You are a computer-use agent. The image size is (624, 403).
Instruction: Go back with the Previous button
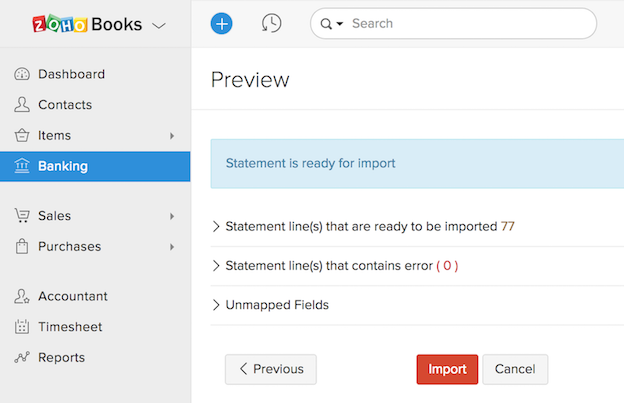(x=270, y=369)
